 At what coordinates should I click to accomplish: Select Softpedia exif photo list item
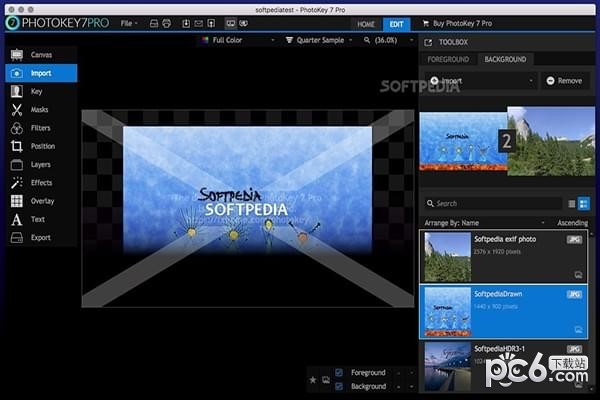(x=504, y=257)
